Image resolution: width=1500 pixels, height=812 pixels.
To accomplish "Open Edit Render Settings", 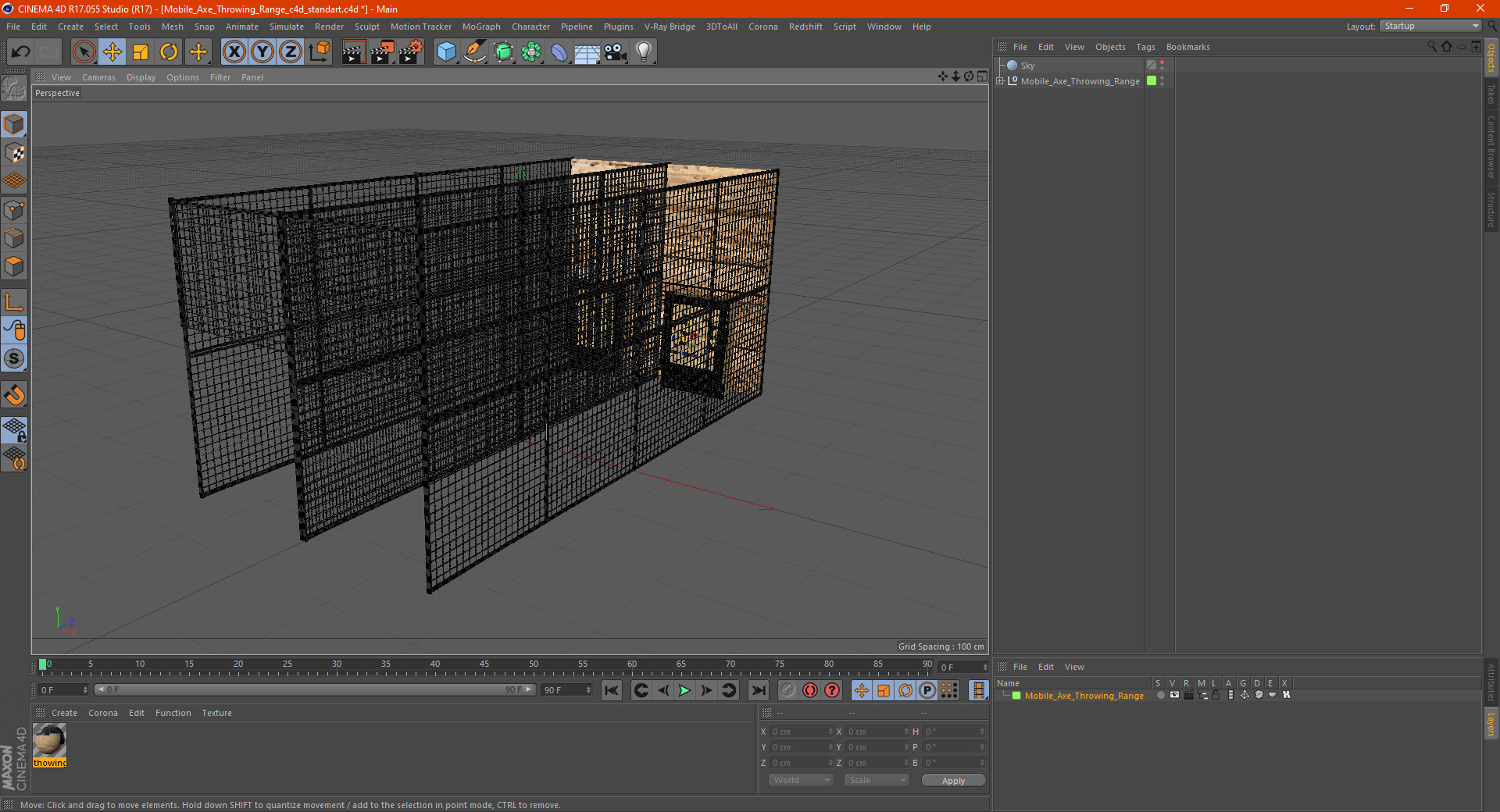I will 411,52.
